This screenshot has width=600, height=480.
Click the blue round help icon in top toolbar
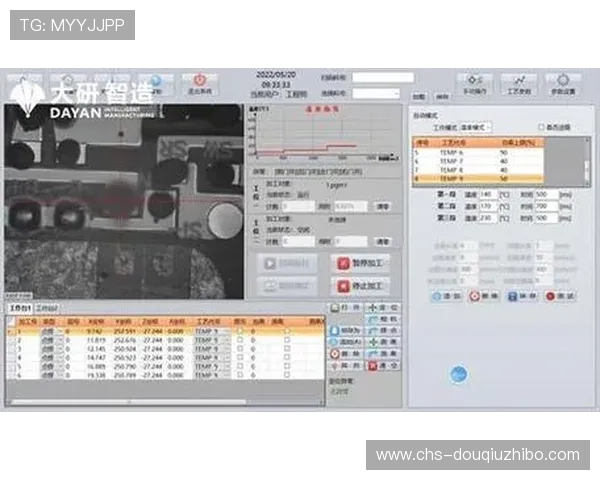[157, 81]
